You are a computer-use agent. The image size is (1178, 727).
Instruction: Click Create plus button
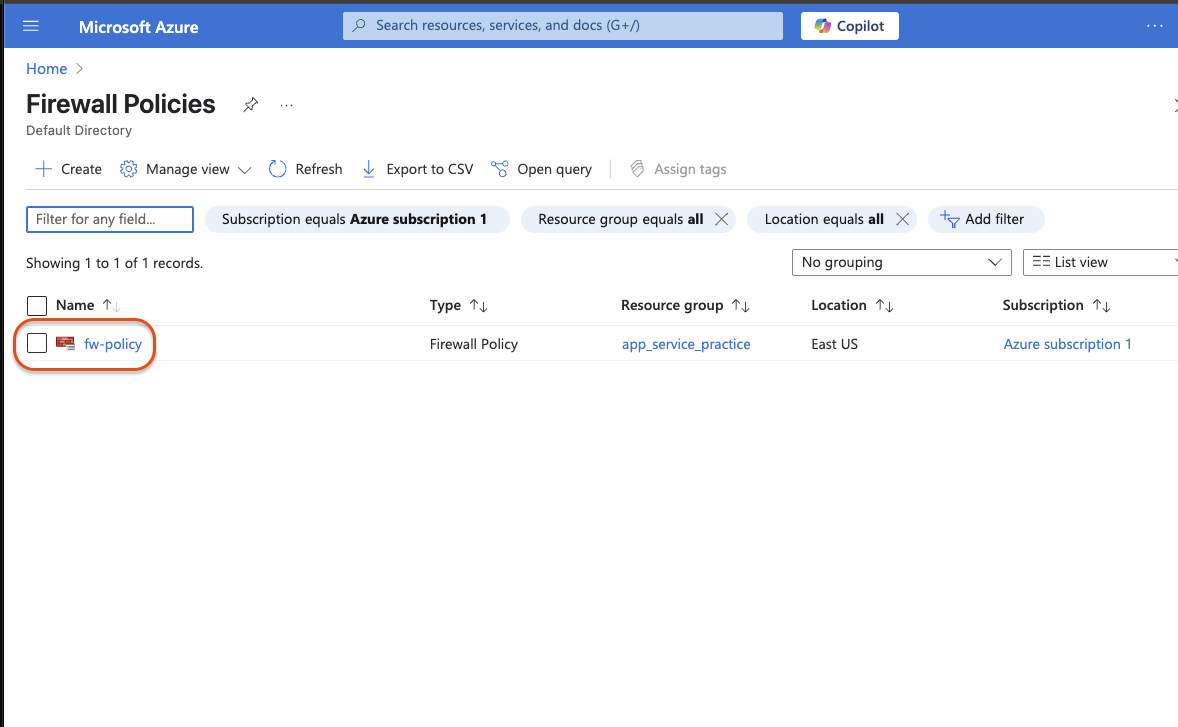point(68,169)
